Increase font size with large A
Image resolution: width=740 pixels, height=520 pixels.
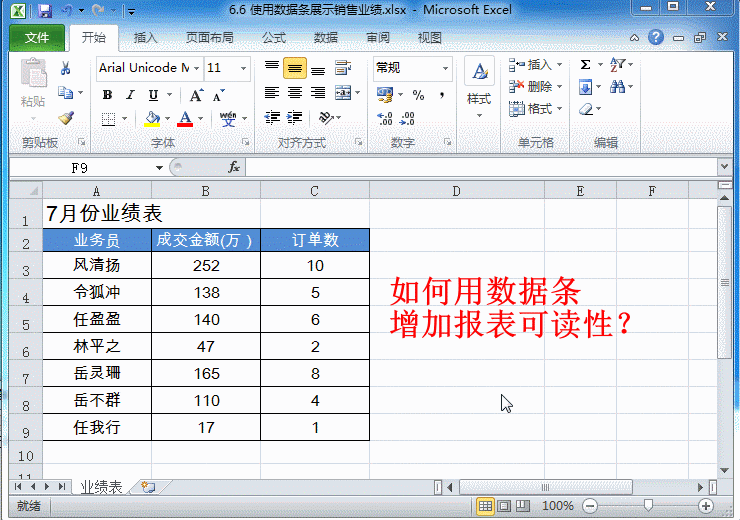pyautogui.click(x=196, y=95)
